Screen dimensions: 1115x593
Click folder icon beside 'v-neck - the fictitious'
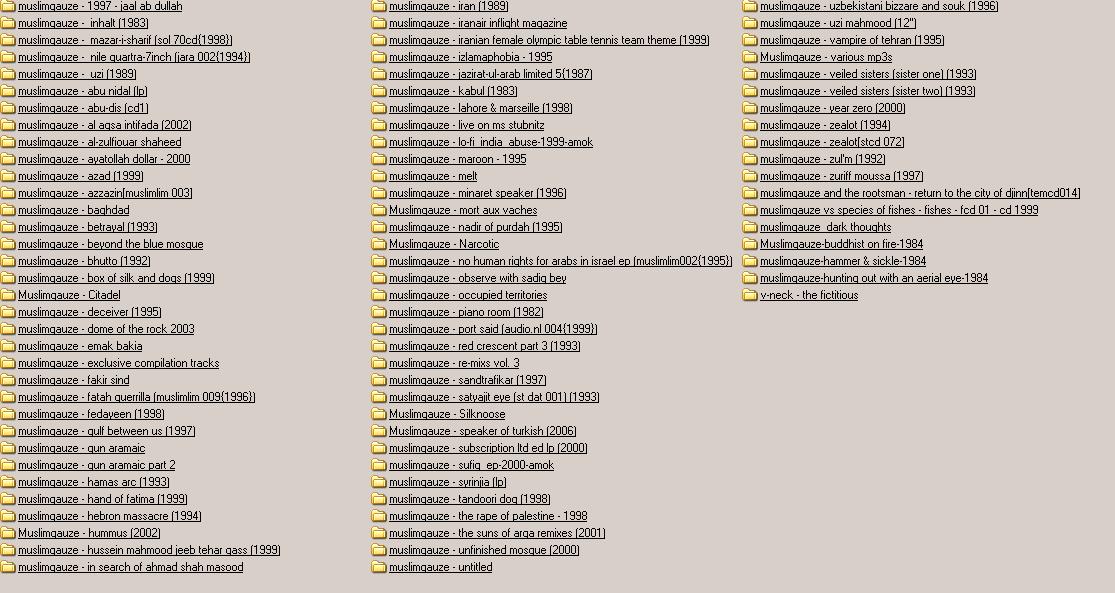click(750, 295)
